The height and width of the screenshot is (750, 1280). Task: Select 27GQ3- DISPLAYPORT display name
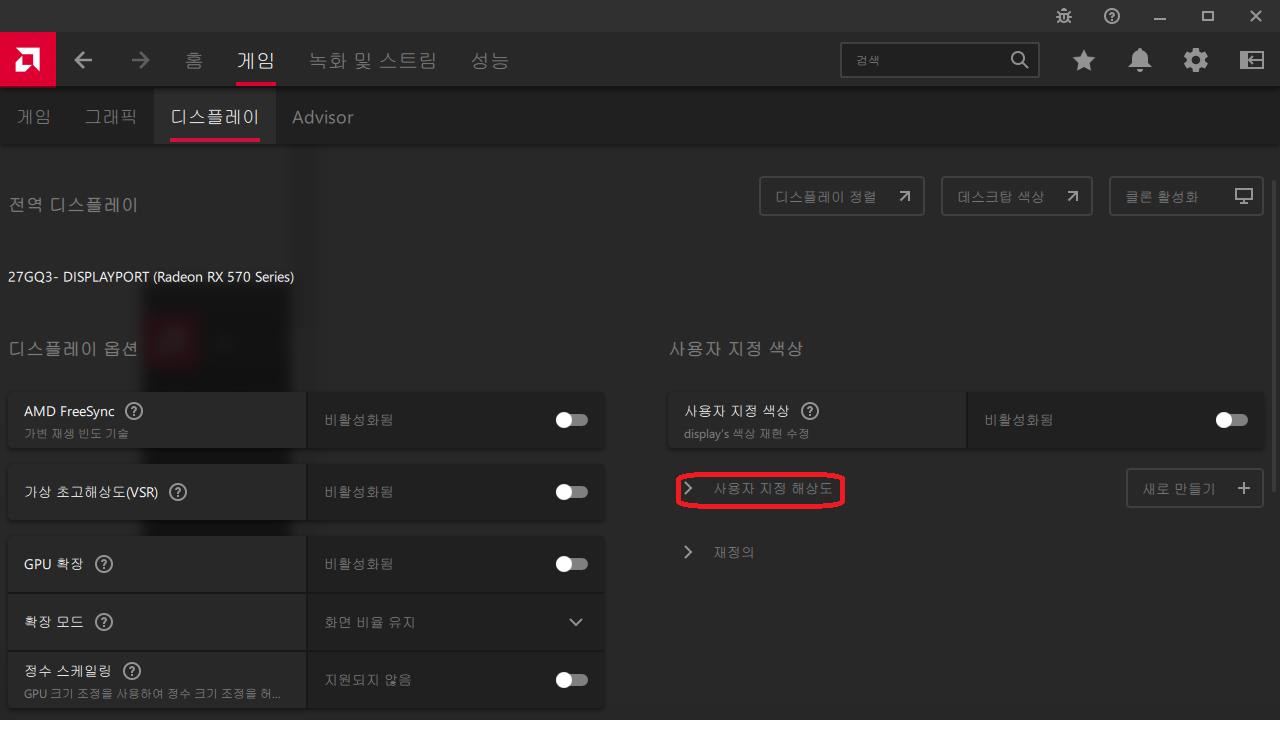[x=151, y=277]
